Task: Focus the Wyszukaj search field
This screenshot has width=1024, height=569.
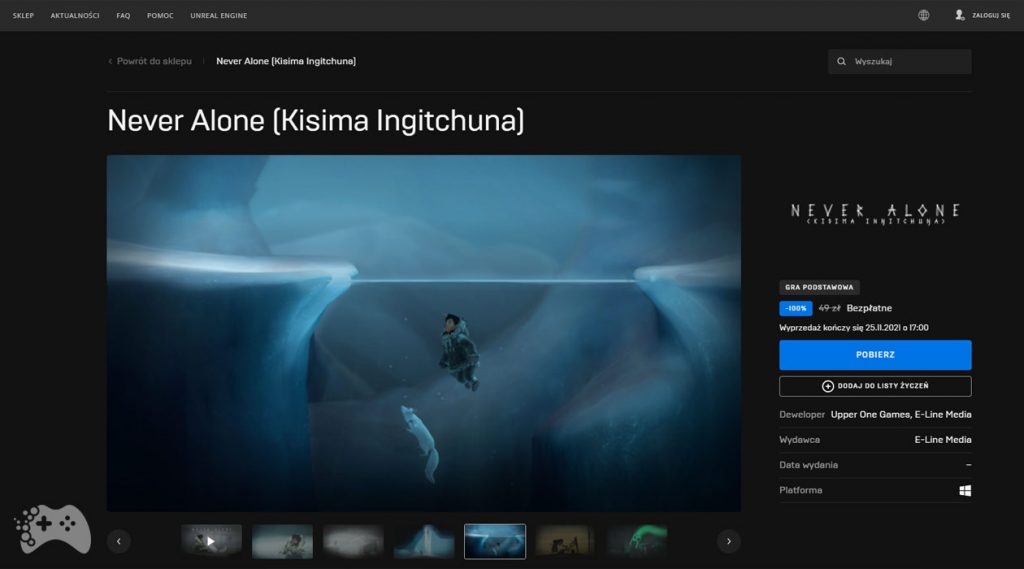Action: click(x=900, y=61)
